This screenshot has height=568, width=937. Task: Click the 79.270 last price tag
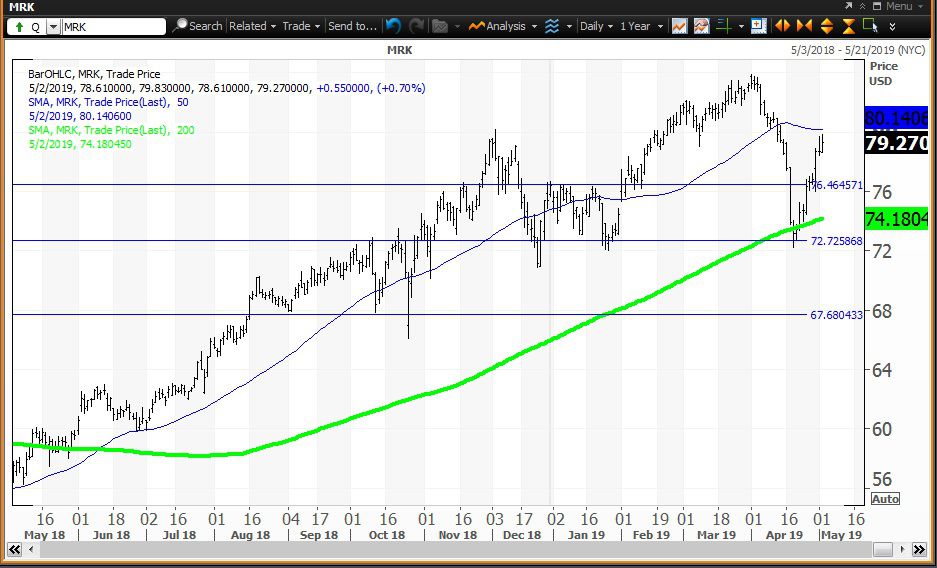[896, 143]
